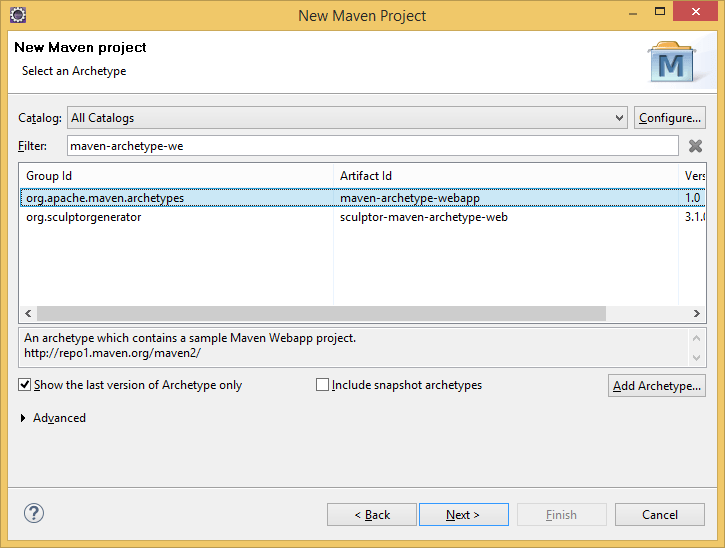Click the Configure... button
The height and width of the screenshot is (548, 725).
pos(670,118)
